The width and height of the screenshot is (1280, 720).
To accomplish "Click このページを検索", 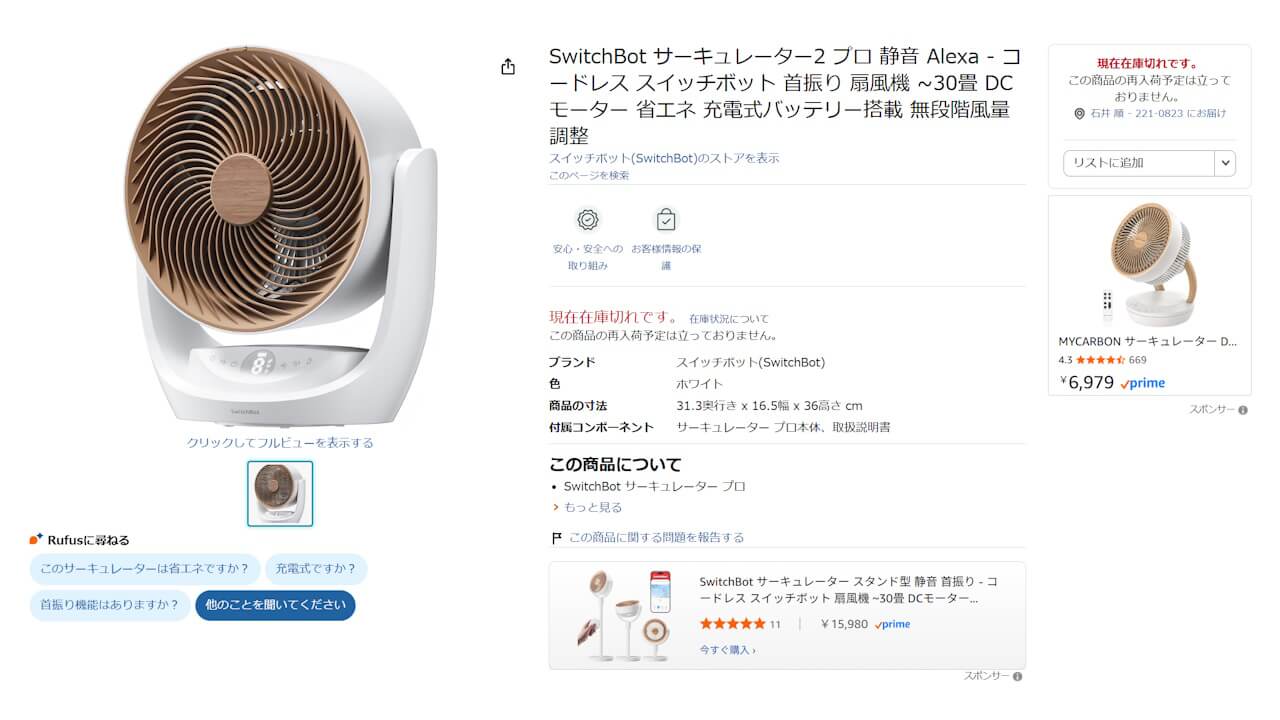I will (x=588, y=175).
